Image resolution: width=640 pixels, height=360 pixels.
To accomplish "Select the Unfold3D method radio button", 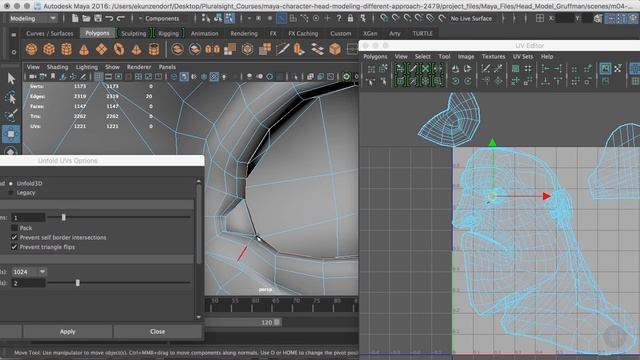I will pyautogui.click(x=11, y=184).
